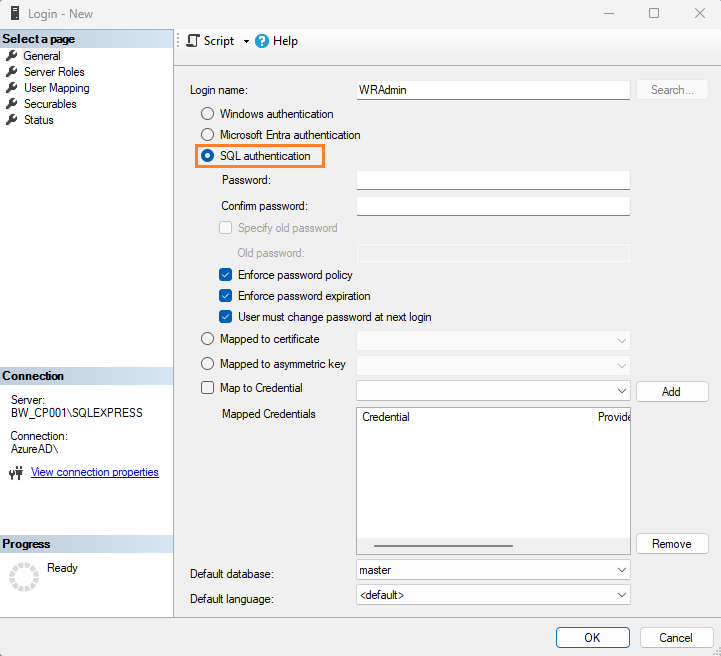Screen dimensions: 721x656
Task: Open the Default database dropdown
Action: point(493,570)
